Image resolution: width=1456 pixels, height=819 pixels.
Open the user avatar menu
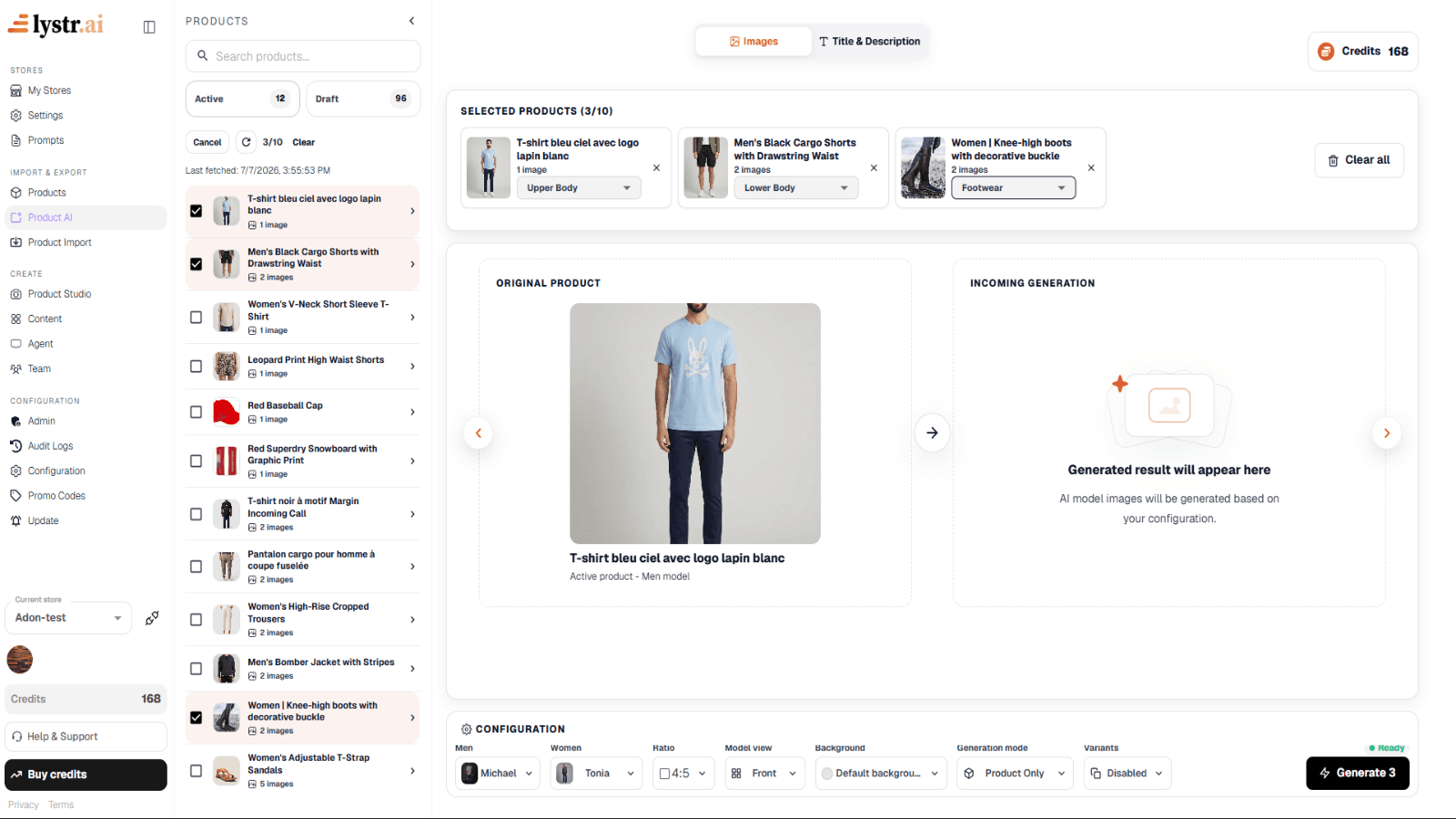click(20, 659)
